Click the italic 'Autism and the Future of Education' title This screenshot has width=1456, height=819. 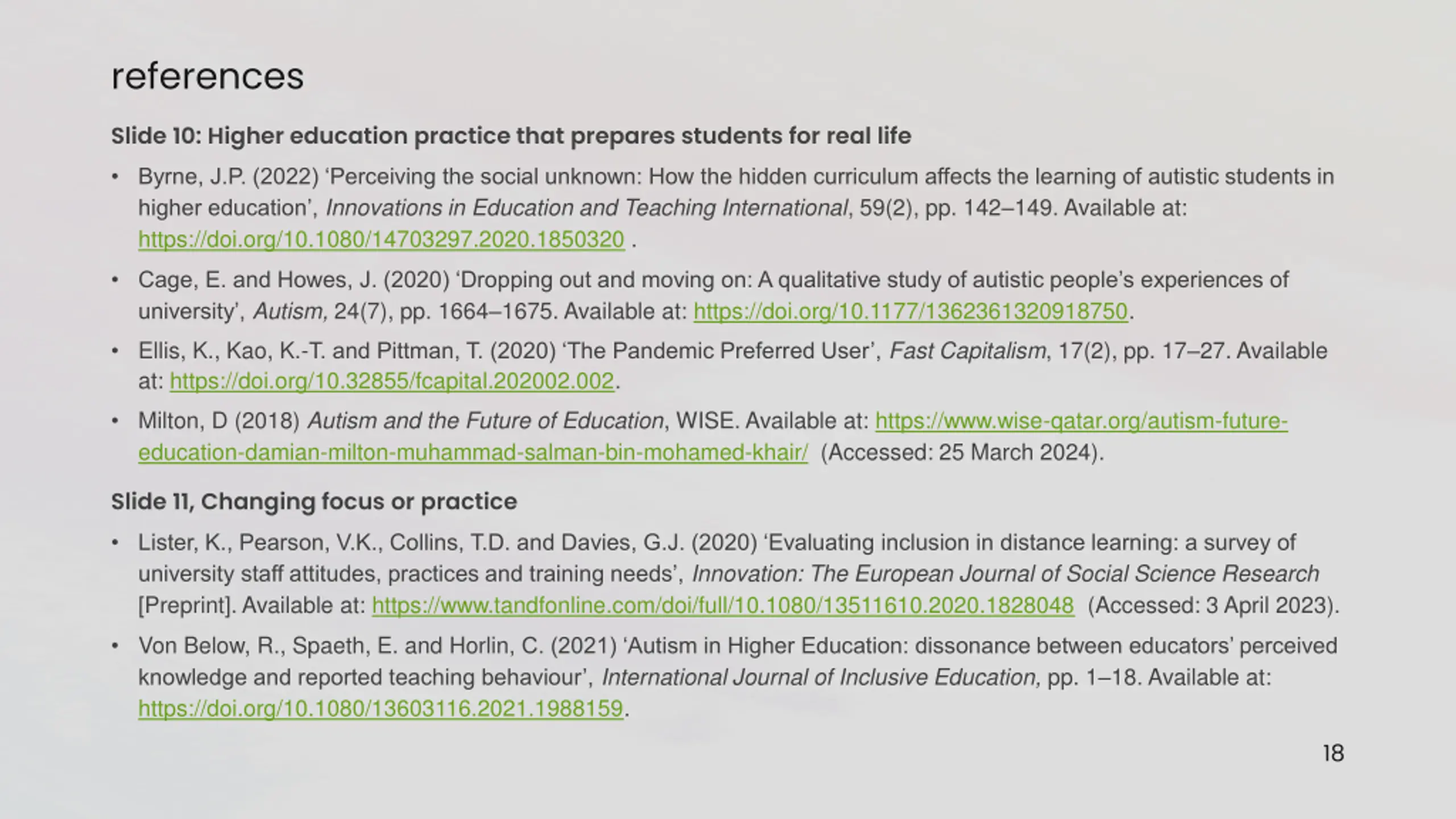click(x=485, y=421)
